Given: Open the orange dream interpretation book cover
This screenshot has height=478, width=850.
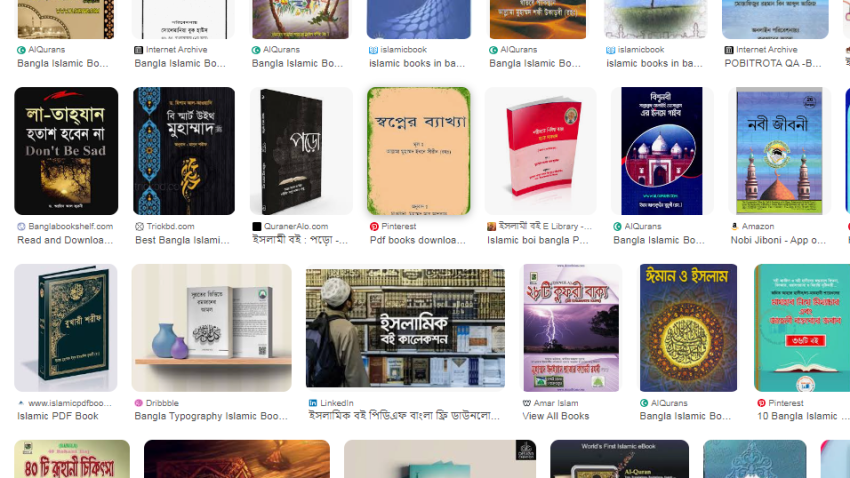Looking at the screenshot, I should tap(418, 151).
